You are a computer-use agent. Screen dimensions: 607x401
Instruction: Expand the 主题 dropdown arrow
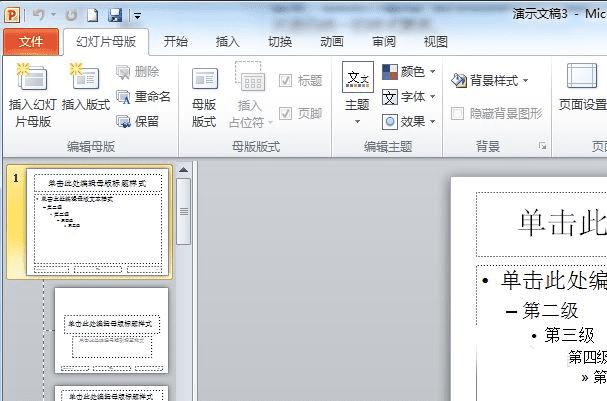[x=358, y=122]
